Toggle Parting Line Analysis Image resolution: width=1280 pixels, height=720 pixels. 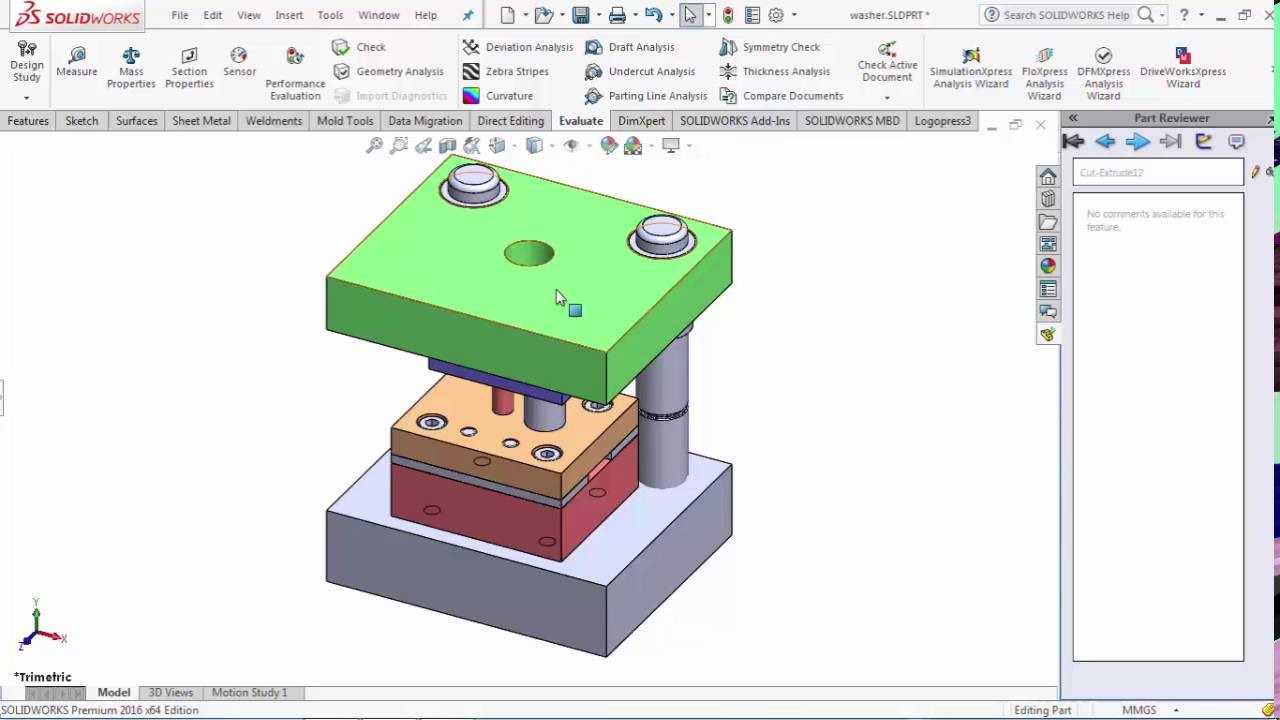pos(645,95)
